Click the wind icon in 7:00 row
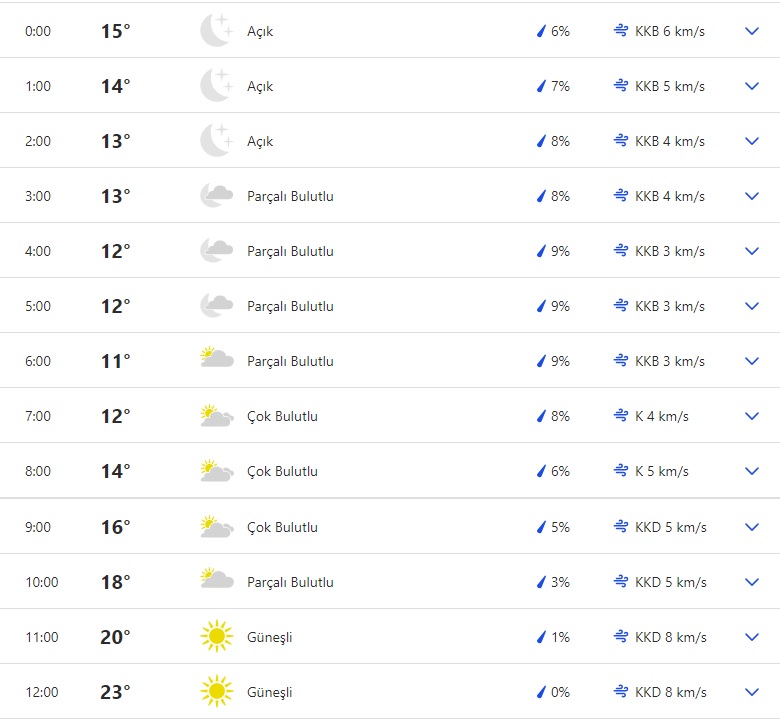 pyautogui.click(x=621, y=416)
